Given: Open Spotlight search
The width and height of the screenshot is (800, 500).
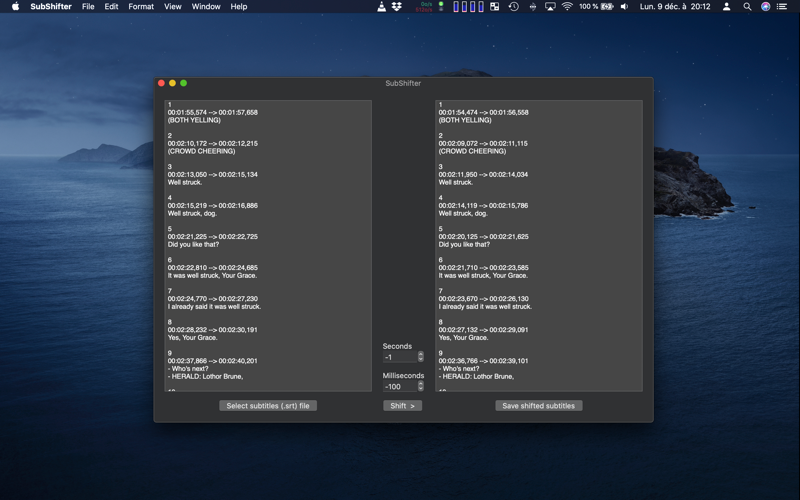Looking at the screenshot, I should [x=747, y=7].
